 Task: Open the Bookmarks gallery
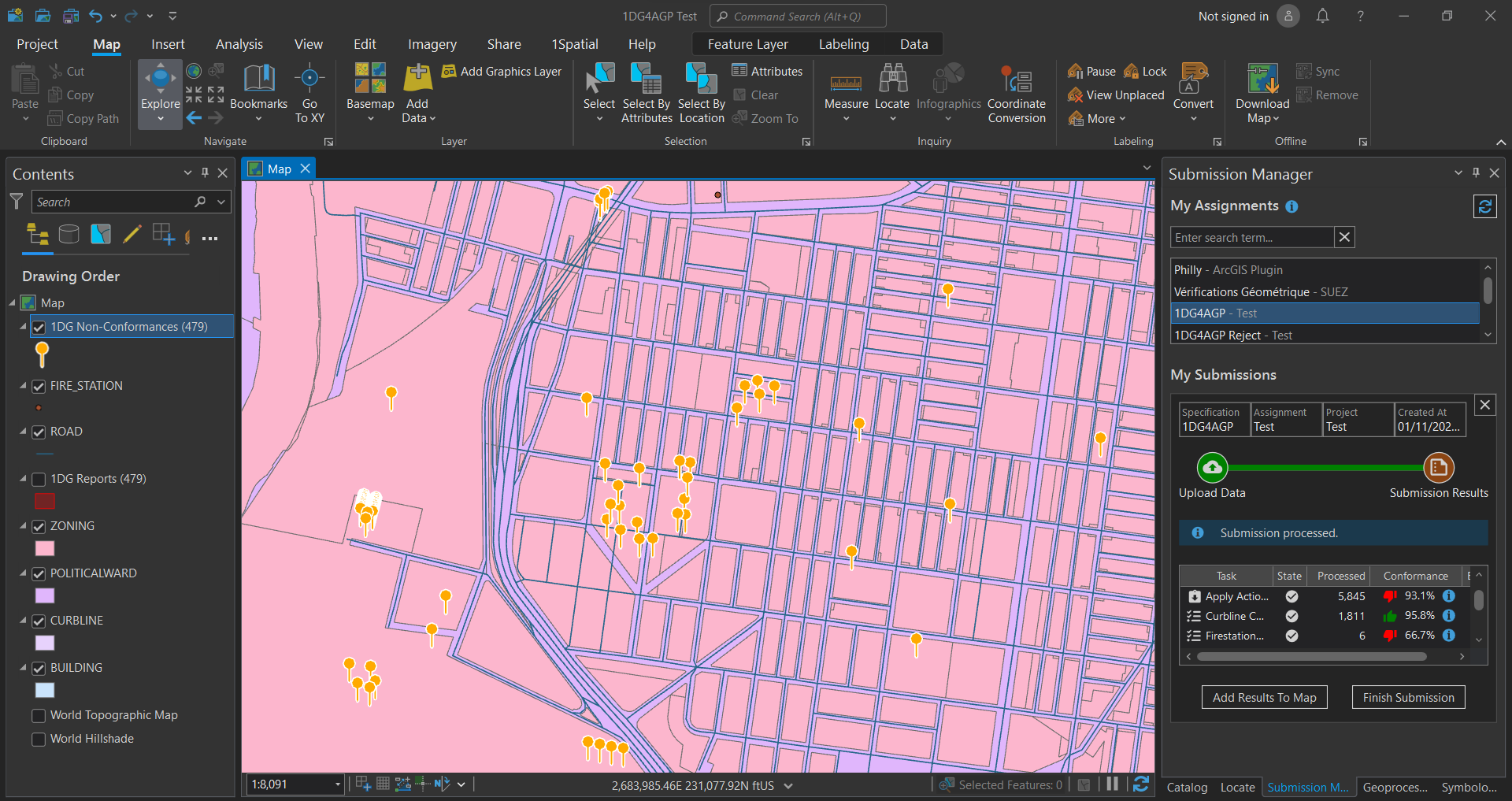(x=258, y=93)
